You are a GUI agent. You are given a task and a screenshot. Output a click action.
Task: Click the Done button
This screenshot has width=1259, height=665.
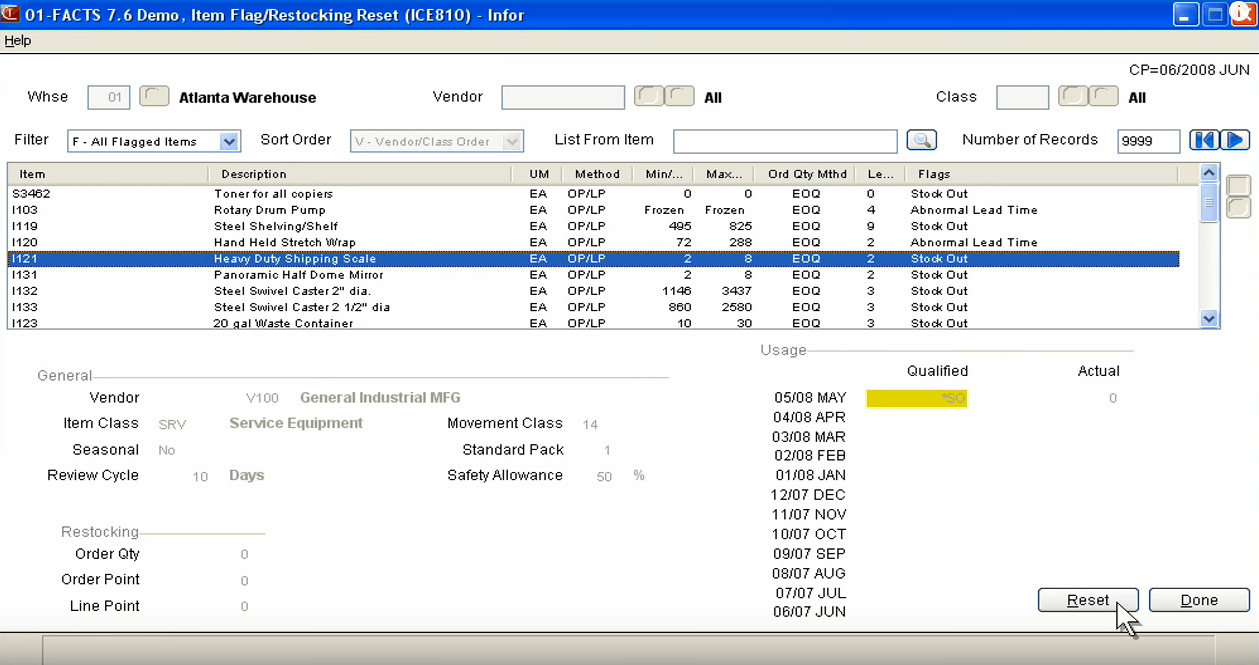(x=1198, y=600)
